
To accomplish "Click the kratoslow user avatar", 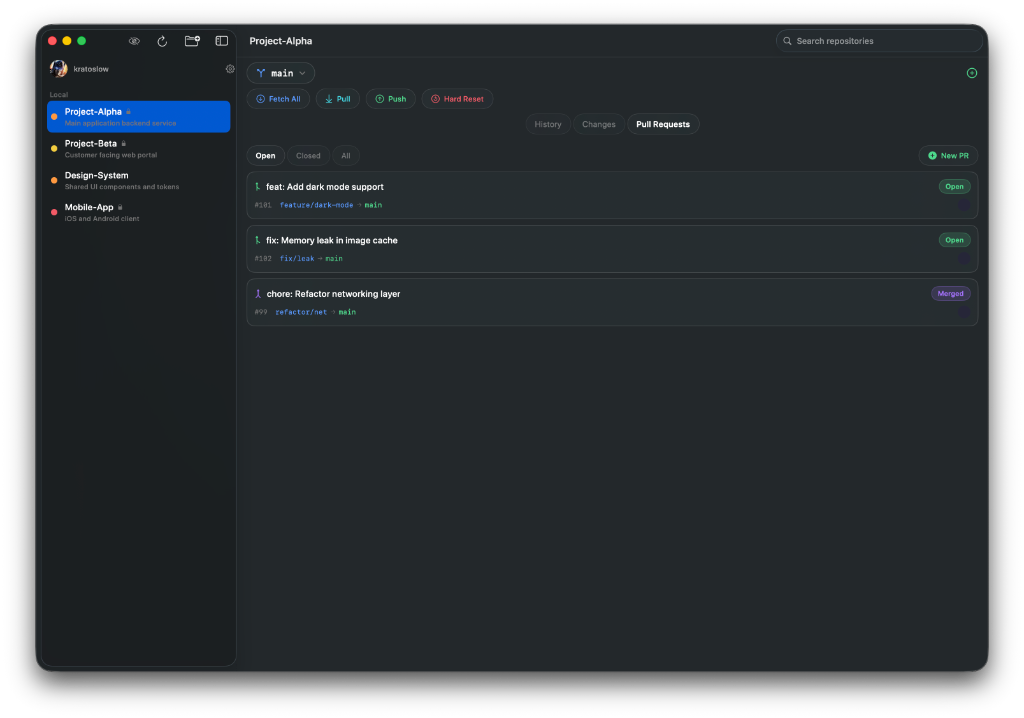I will pos(59,69).
